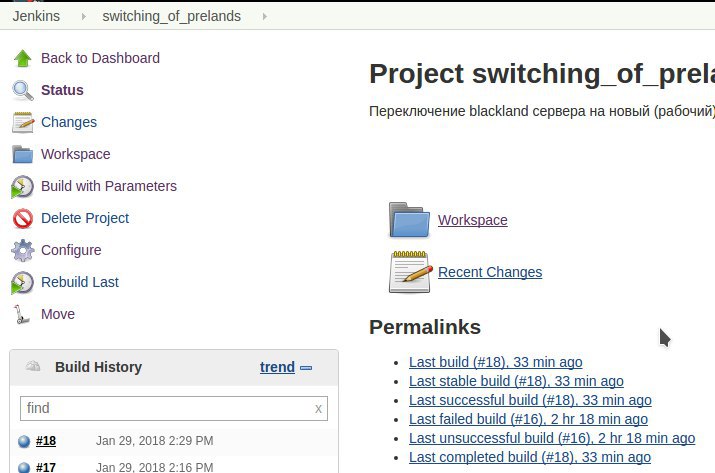Click the blue status ball for build #17
This screenshot has height=473, width=715.
tap(24, 468)
